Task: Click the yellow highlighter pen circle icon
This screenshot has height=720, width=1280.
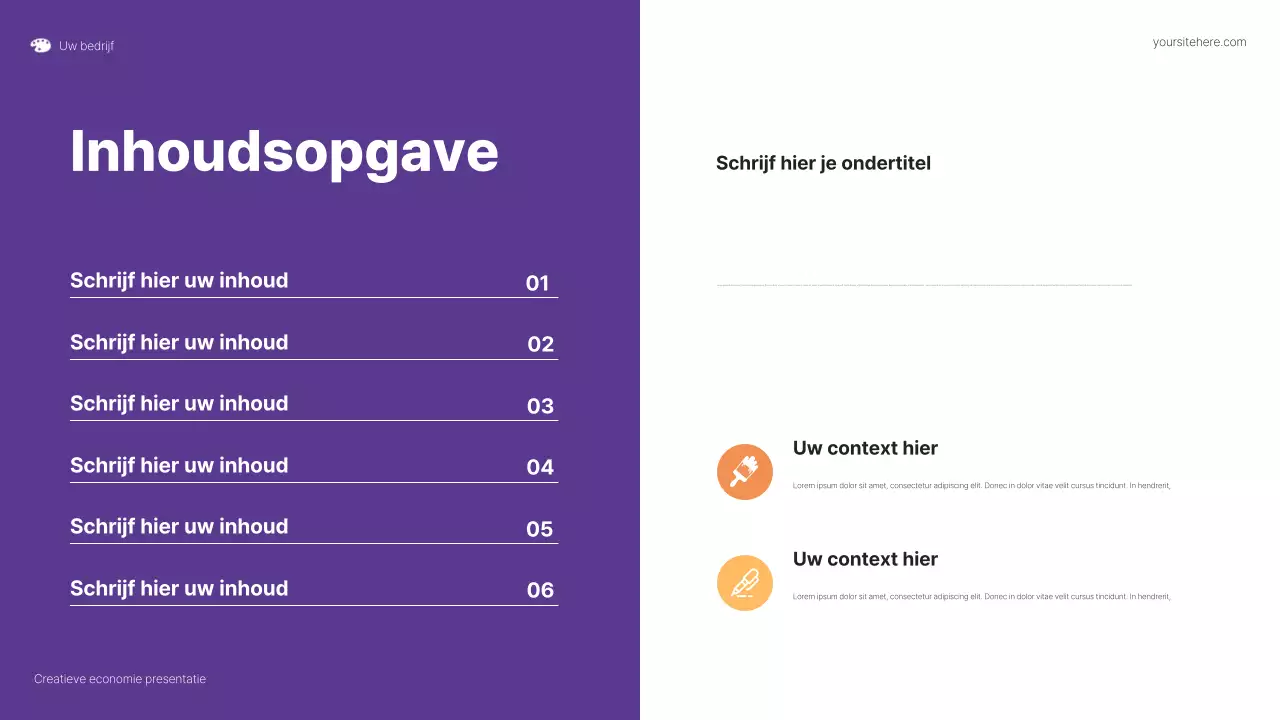Action: pyautogui.click(x=745, y=583)
